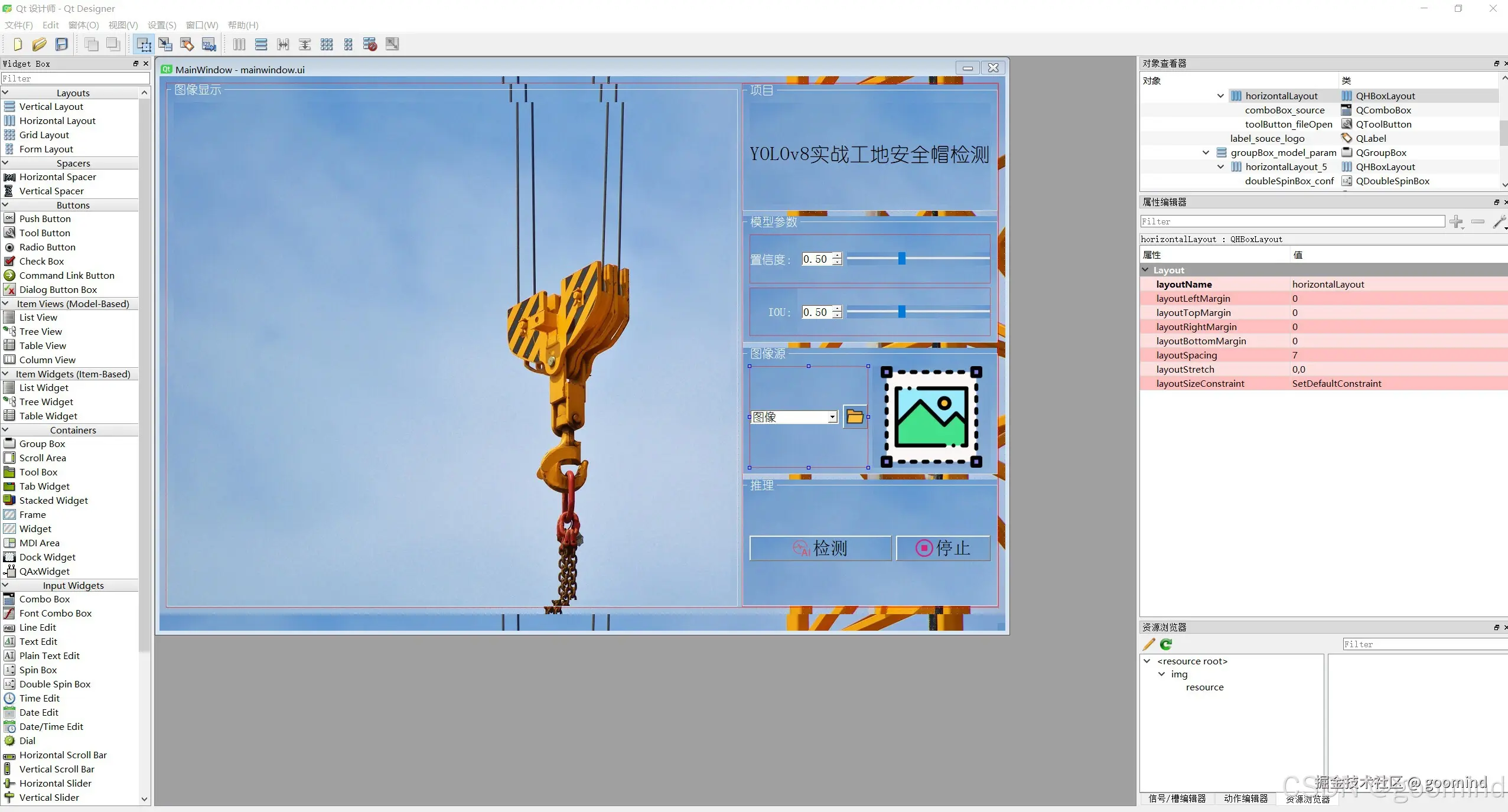Open the 窗体(O) menu
This screenshot has height=812, width=1508.
coord(83,25)
